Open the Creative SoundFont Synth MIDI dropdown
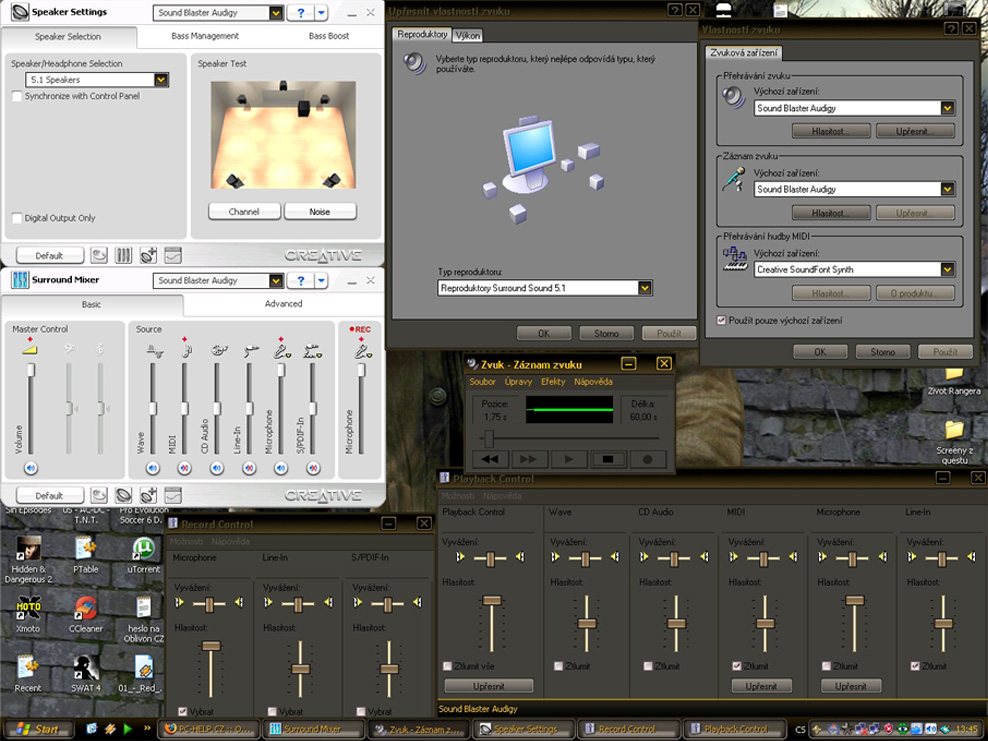The height and width of the screenshot is (741, 988). click(947, 269)
